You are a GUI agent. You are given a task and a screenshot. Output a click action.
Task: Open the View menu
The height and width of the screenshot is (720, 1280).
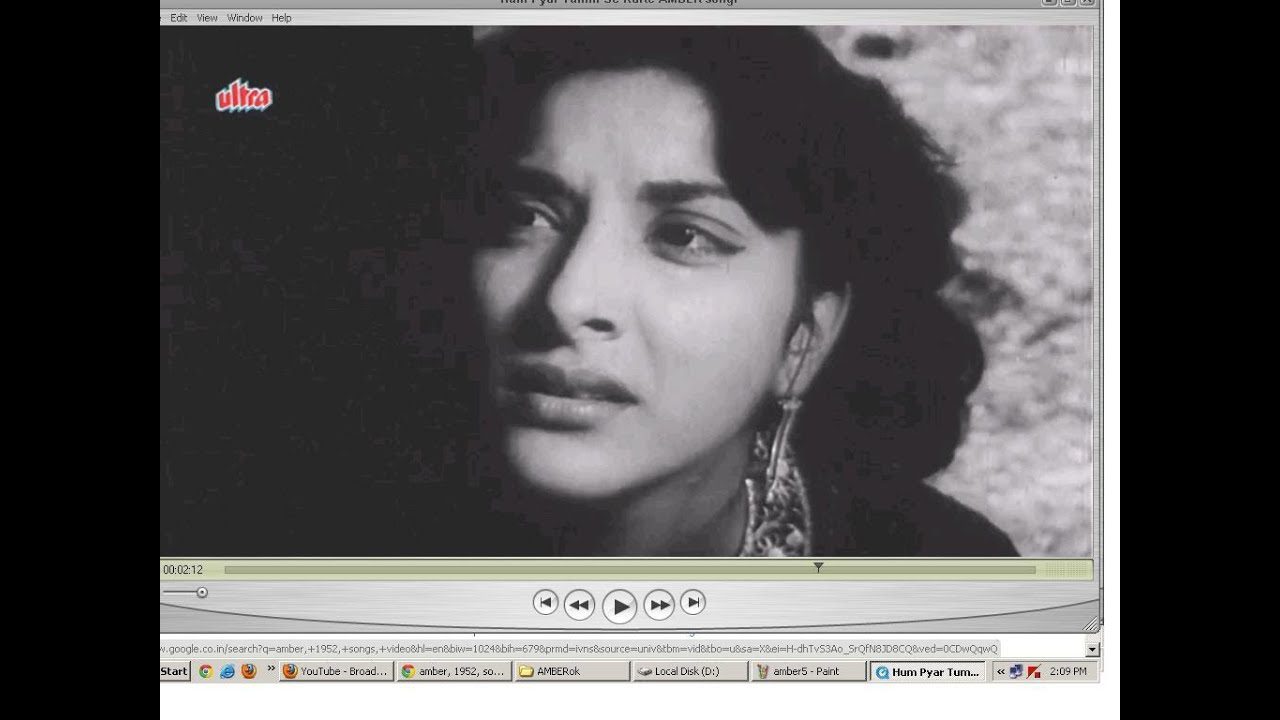click(x=207, y=18)
